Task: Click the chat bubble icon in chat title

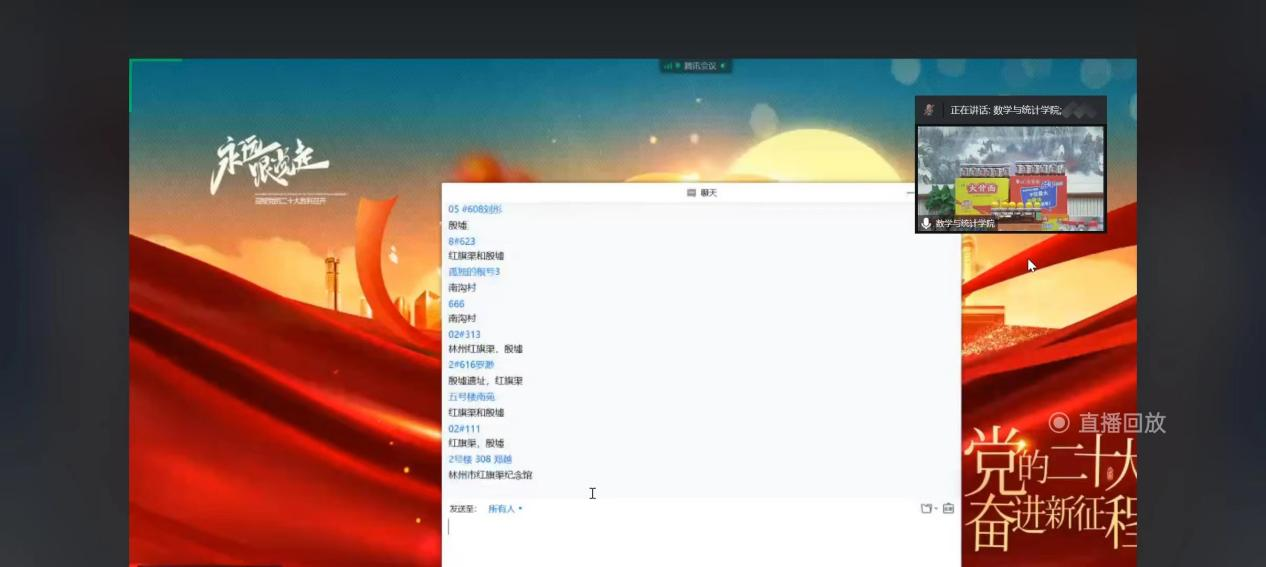Action: tap(691, 193)
